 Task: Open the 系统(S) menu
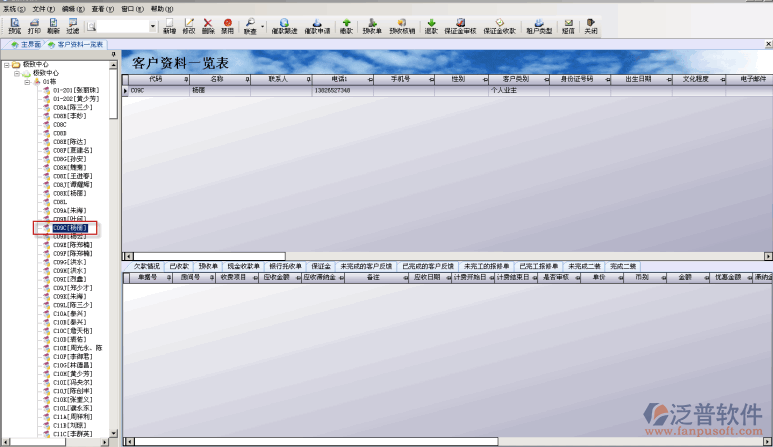[14, 9]
